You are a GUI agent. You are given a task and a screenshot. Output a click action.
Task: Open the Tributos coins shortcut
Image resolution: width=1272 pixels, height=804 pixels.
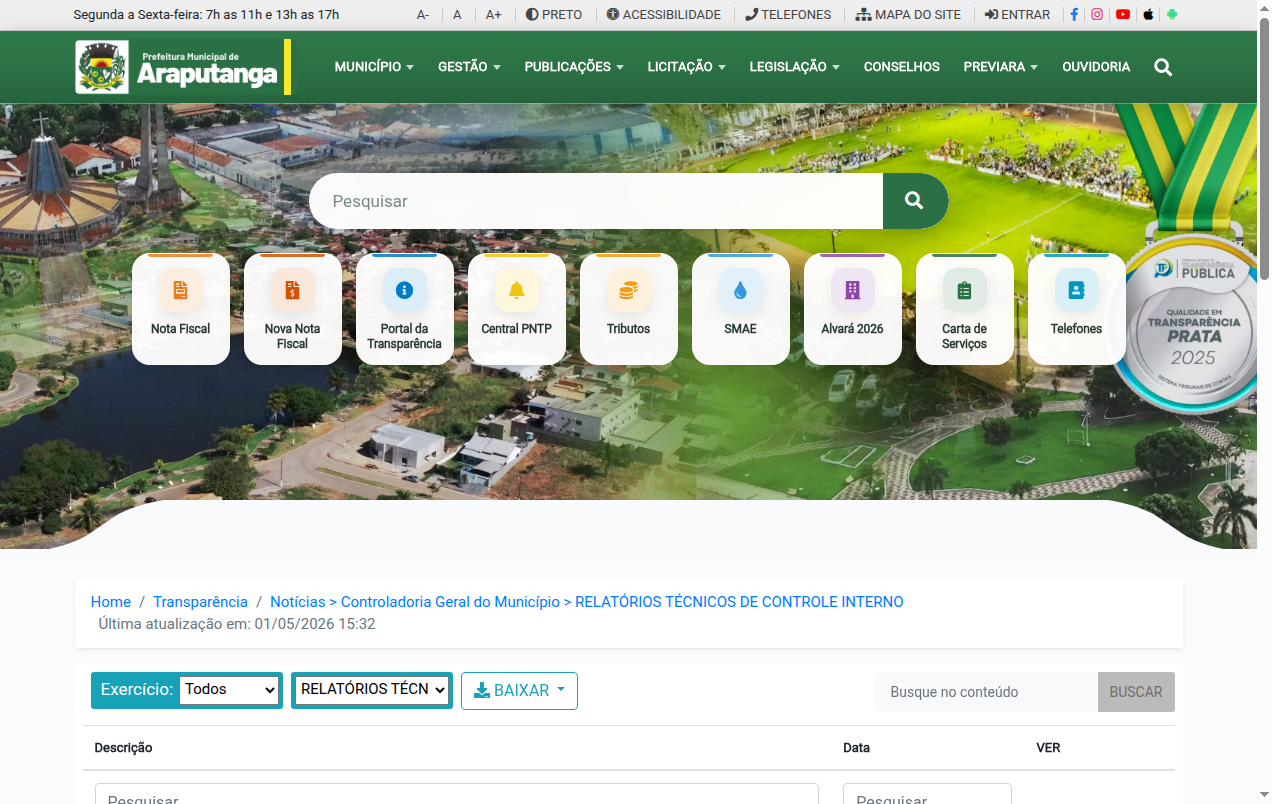(x=629, y=309)
